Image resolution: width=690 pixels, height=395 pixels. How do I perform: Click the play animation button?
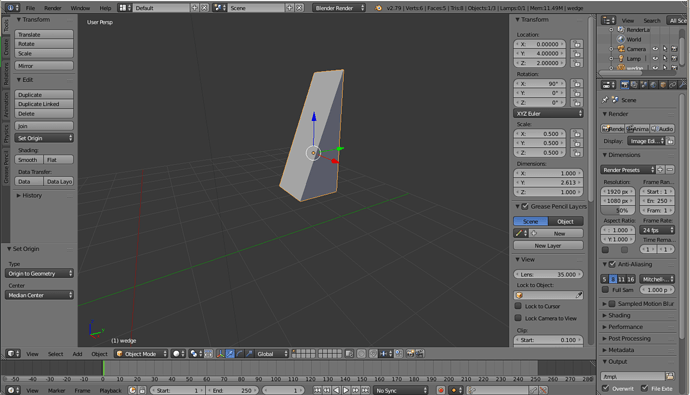tap(346, 390)
